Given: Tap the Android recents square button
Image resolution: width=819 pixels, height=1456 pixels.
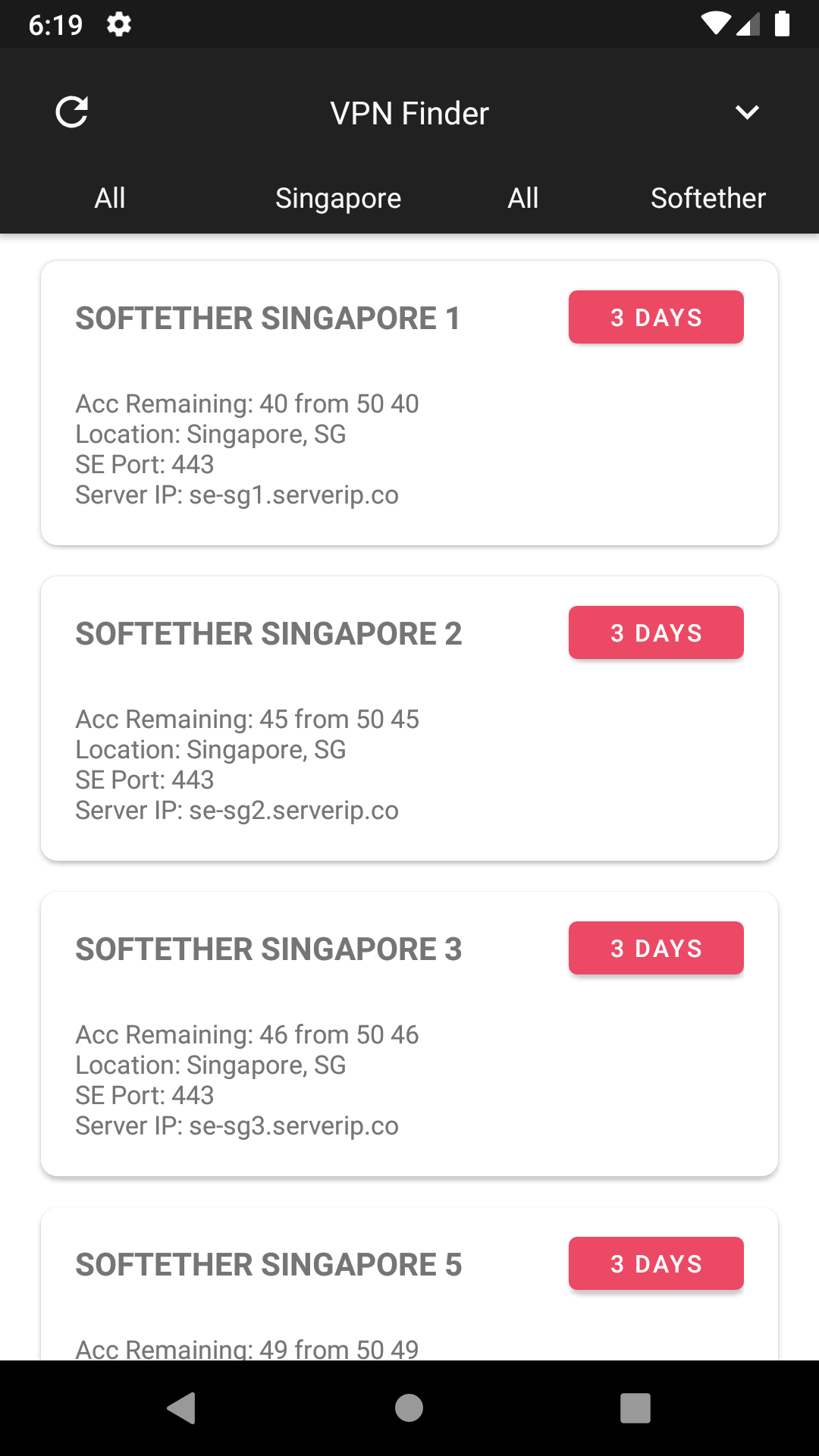Looking at the screenshot, I should 635,1408.
